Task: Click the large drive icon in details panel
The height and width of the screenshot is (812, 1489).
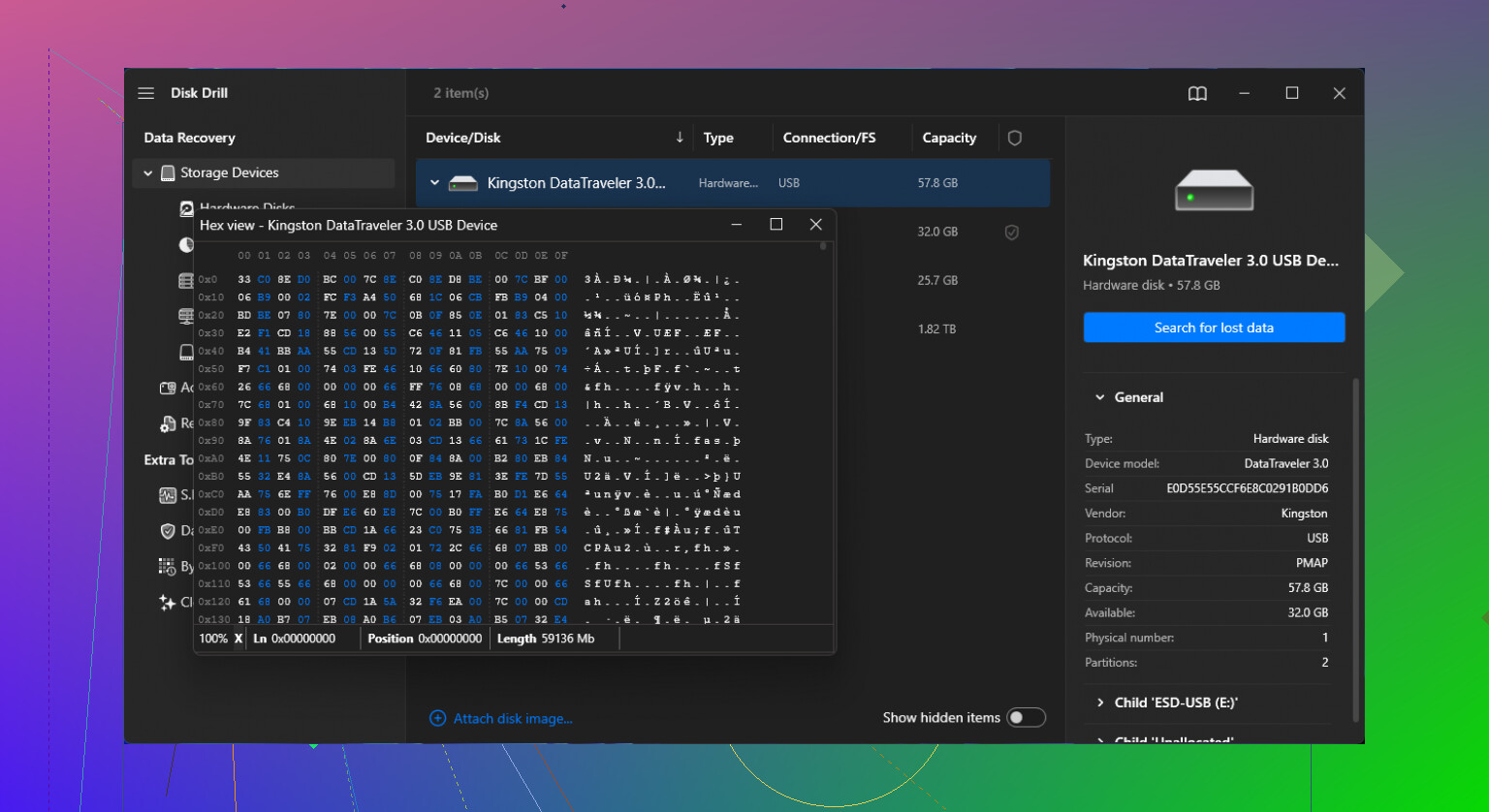Action: pyautogui.click(x=1214, y=190)
